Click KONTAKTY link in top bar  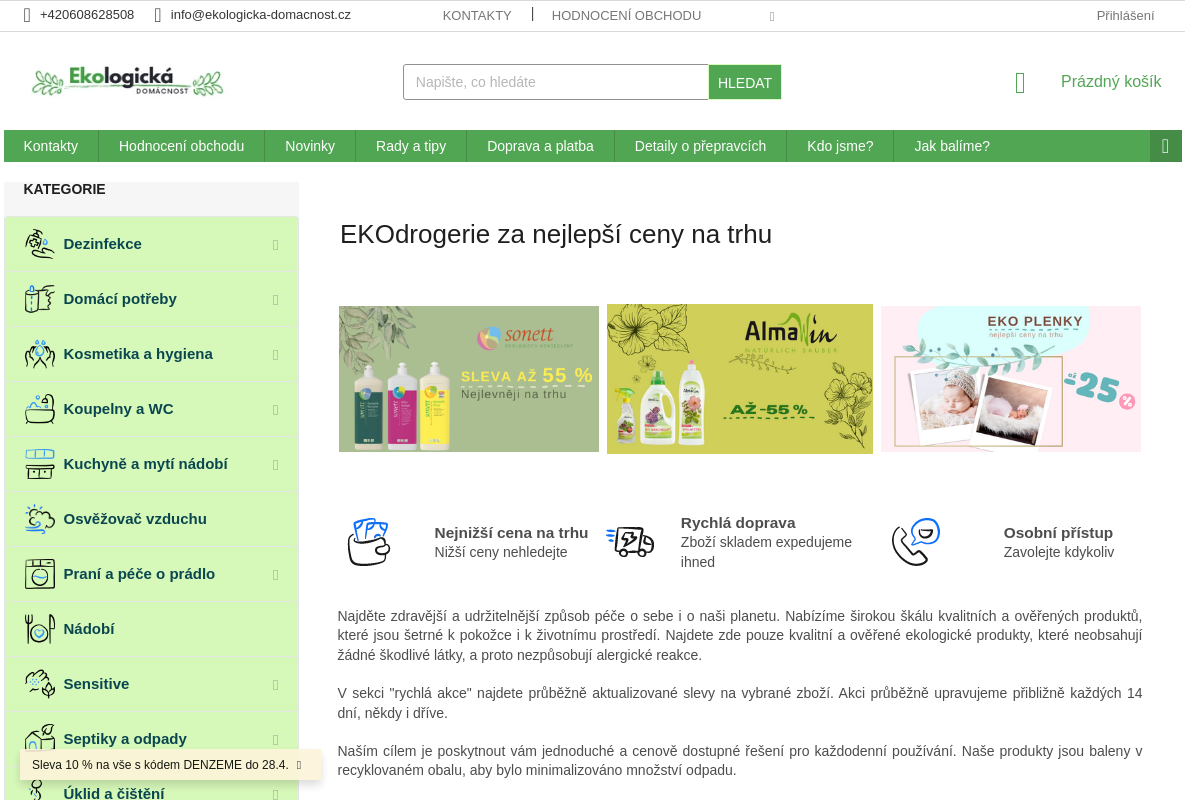pyautogui.click(x=477, y=15)
